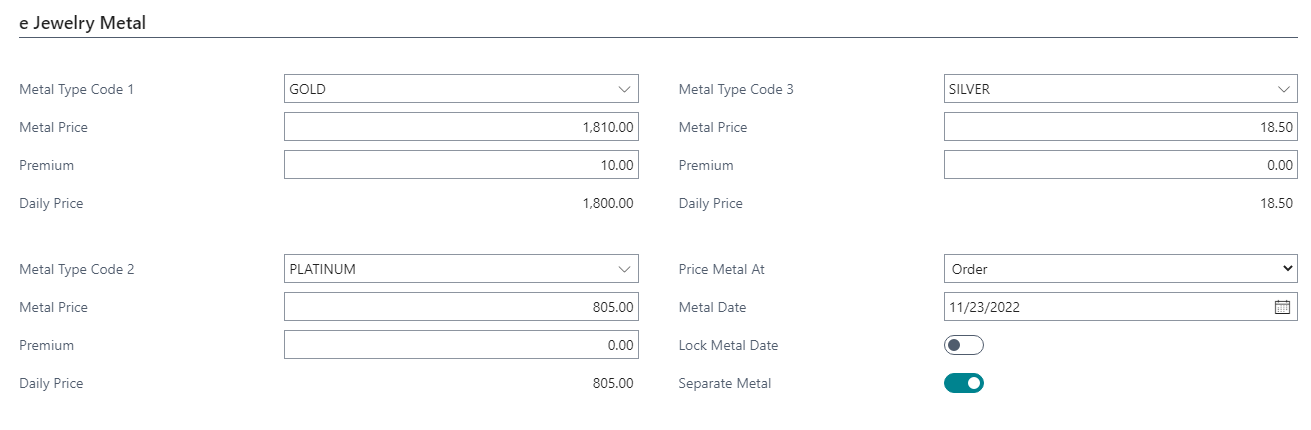
Task: Toggle the Lock Metal Date switch
Action: coord(964,345)
